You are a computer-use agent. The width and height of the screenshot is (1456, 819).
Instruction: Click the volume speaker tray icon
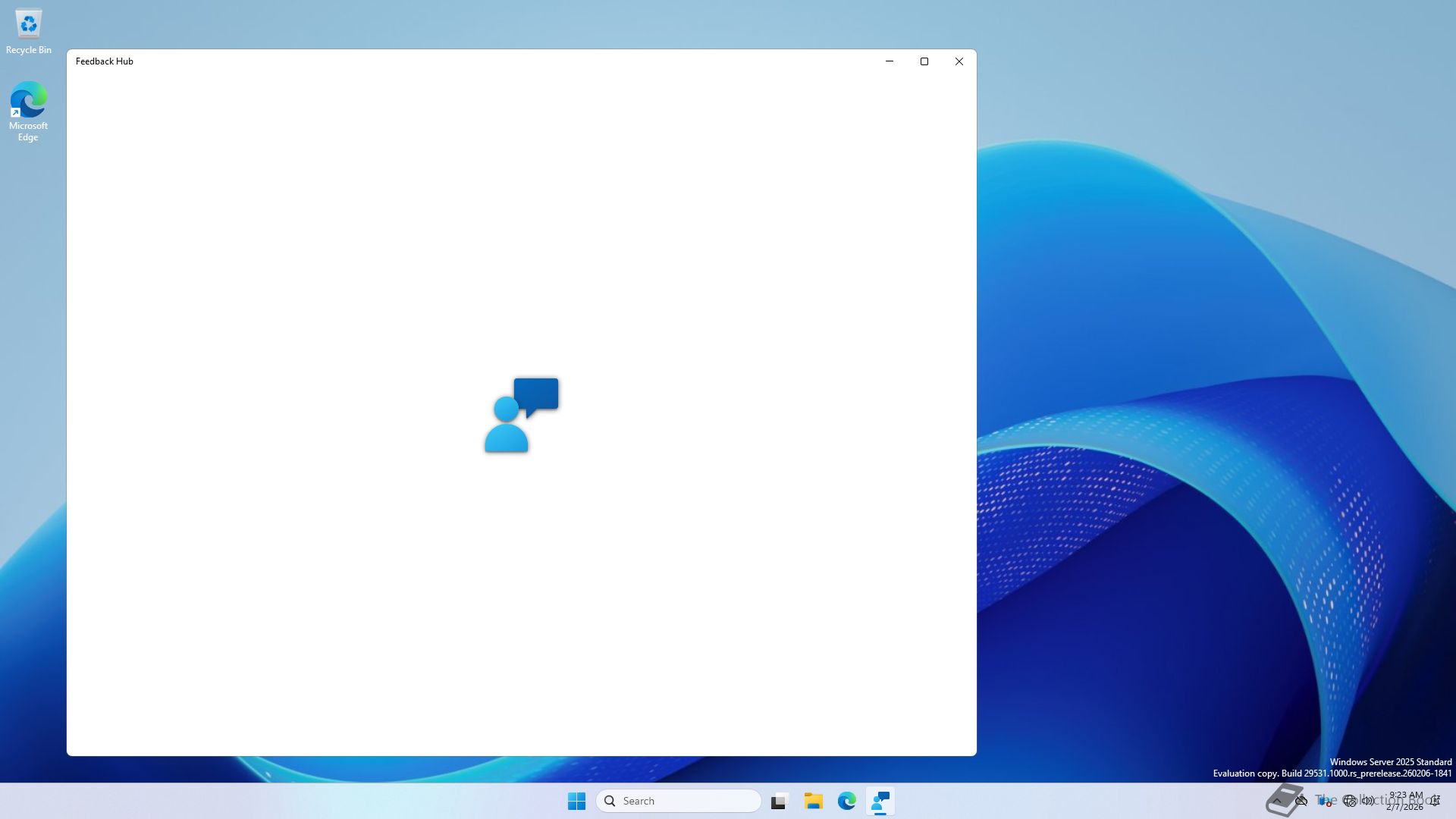(x=1368, y=801)
